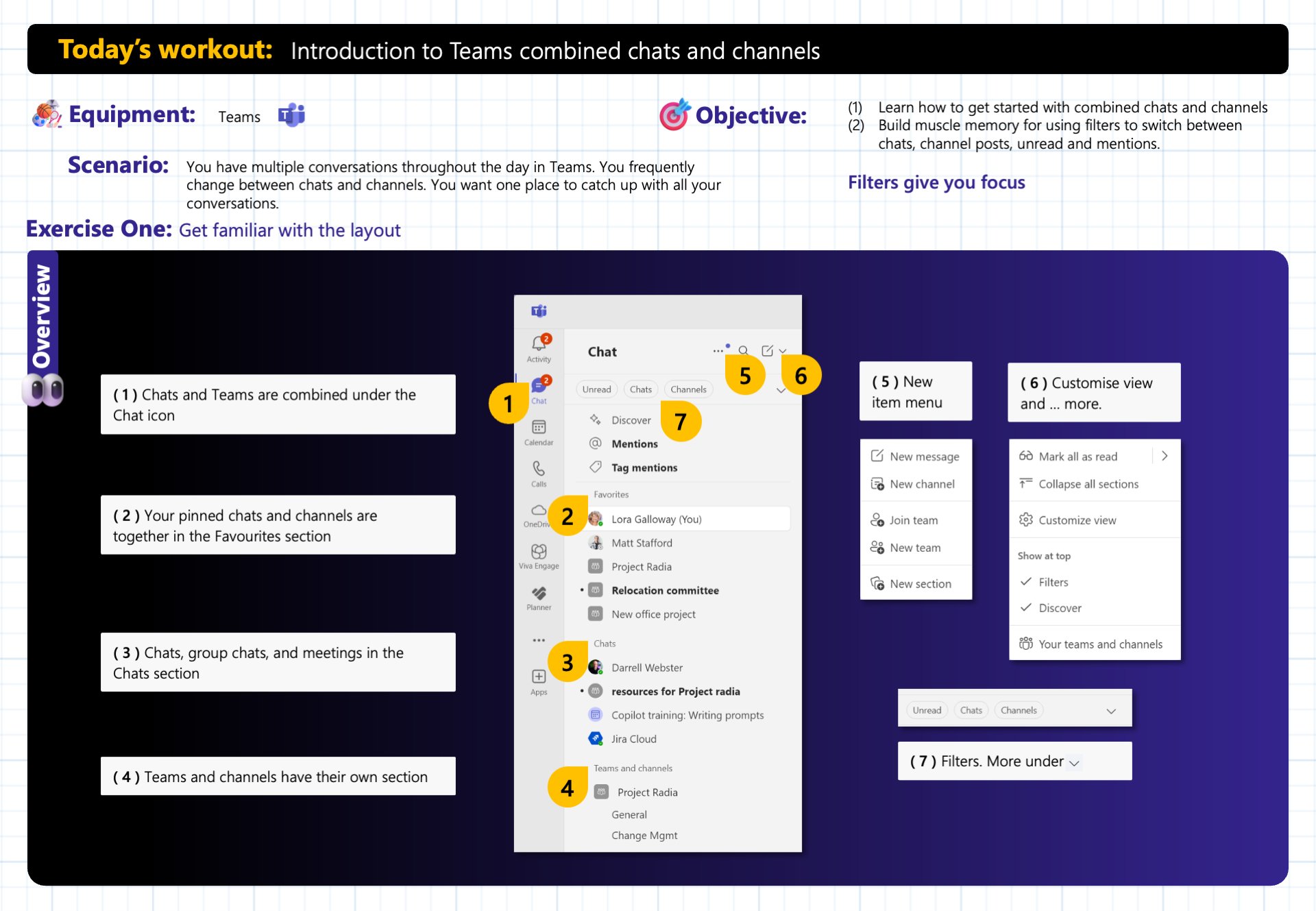Enable Filters under Show at top
The width and height of the screenshot is (1316, 911).
(1053, 581)
